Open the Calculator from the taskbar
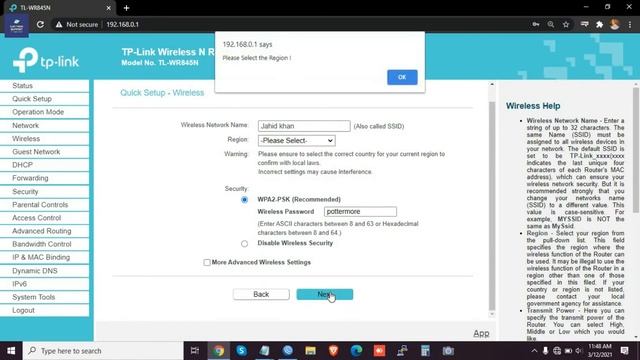 (x=425, y=351)
